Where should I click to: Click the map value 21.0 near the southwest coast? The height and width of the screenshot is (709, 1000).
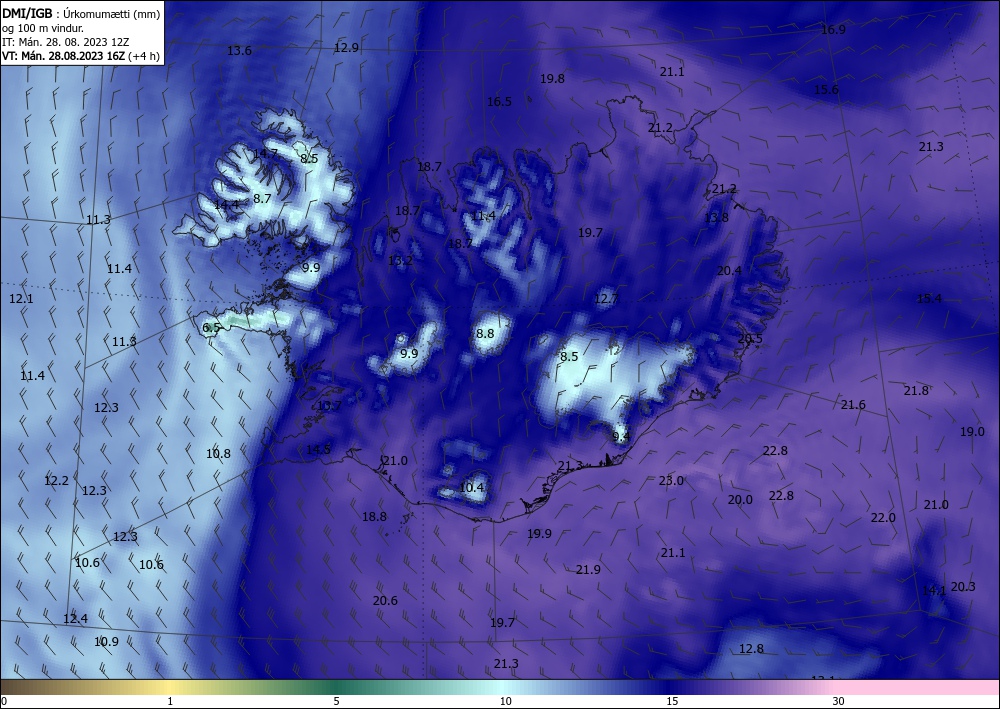[395, 461]
